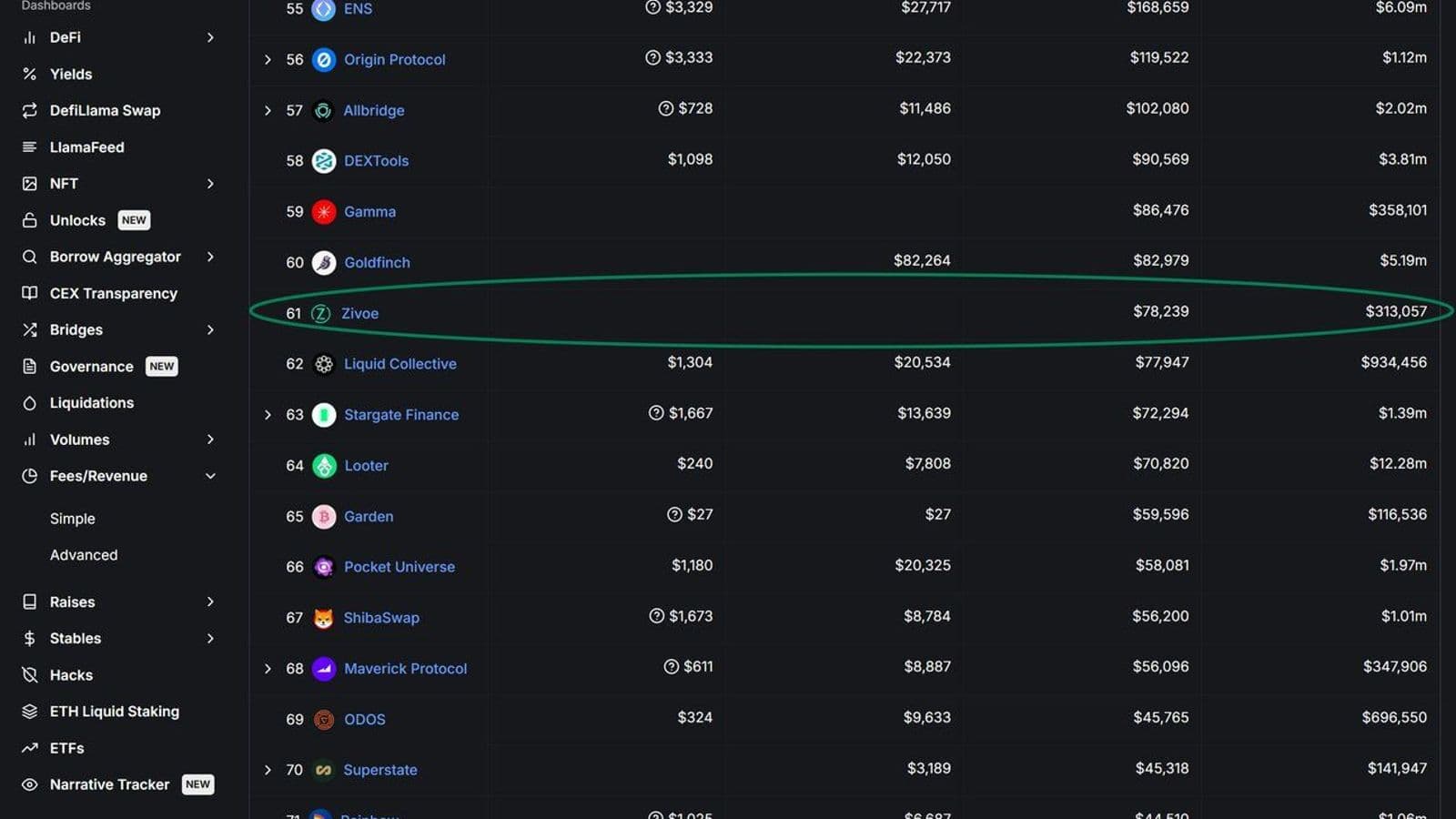Click the help icon beside Origin Protocol $3,333
1456x819 pixels.
pyautogui.click(x=652, y=57)
